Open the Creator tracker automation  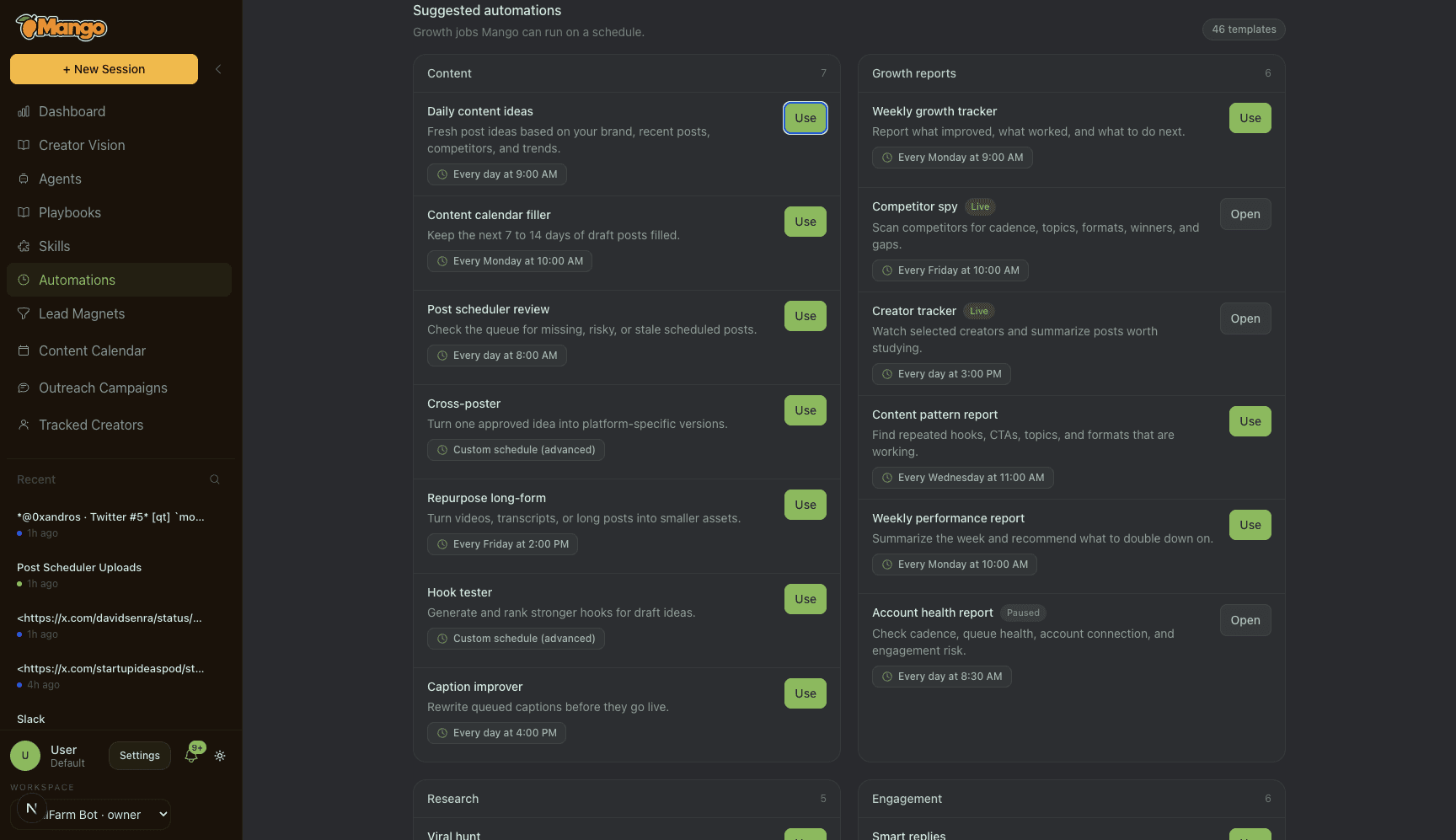click(1245, 318)
